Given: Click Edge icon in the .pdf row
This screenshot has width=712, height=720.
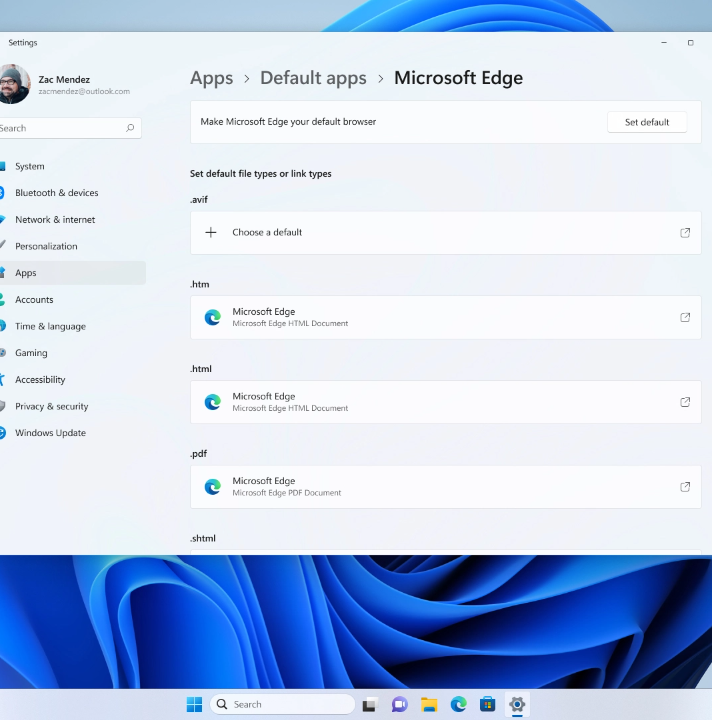Looking at the screenshot, I should (213, 487).
